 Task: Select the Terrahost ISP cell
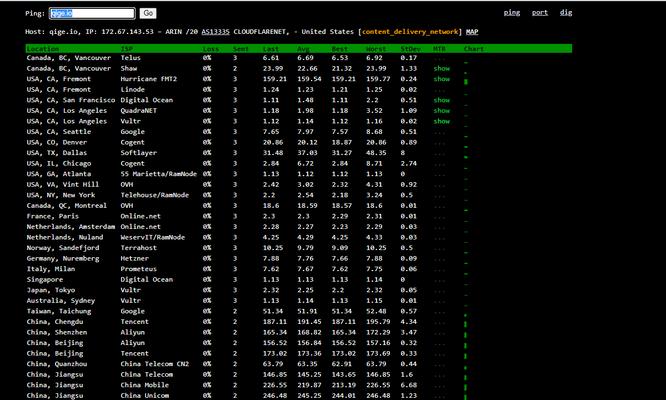(x=138, y=248)
